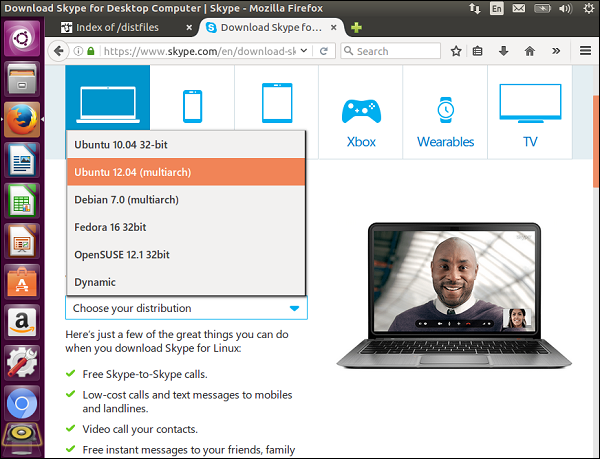Open the battery indicator menu

542,8
